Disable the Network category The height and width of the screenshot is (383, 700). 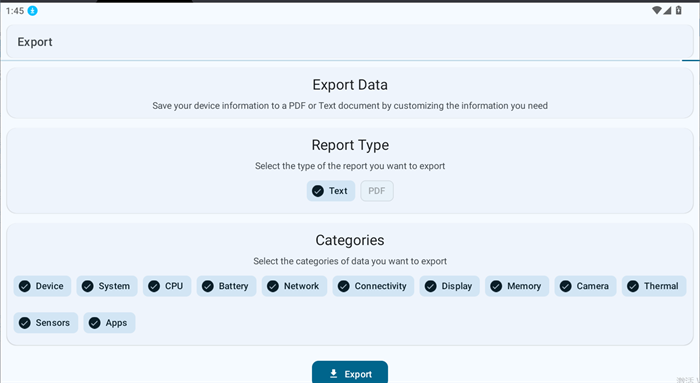294,286
